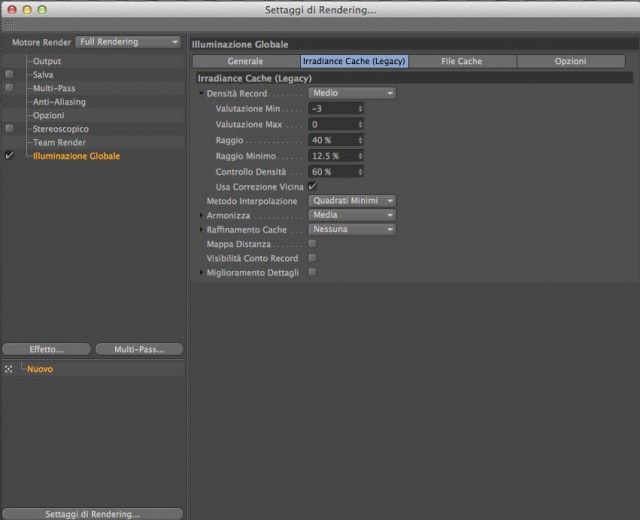Open the Motore Render dropdown

tap(128, 42)
